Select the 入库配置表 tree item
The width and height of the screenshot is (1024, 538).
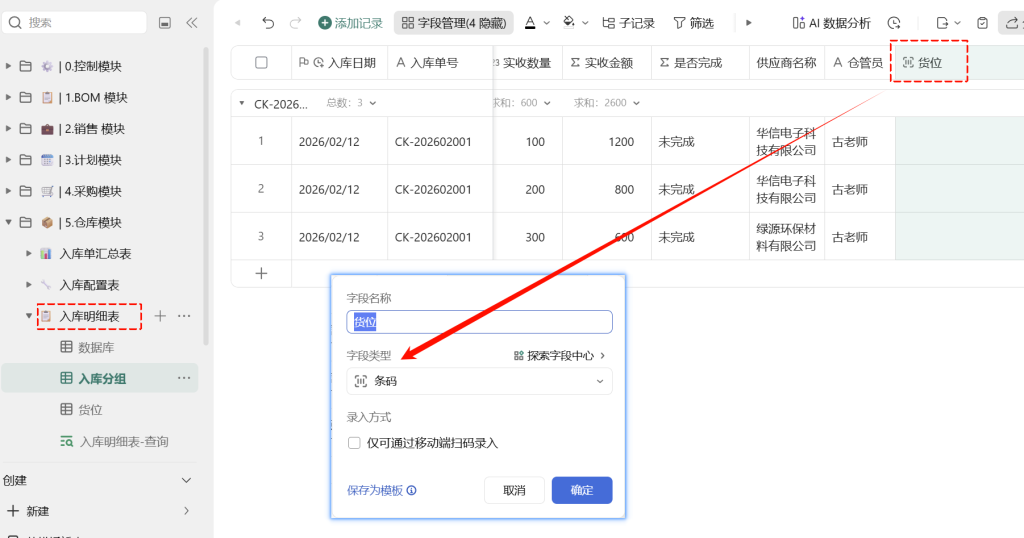click(89, 285)
